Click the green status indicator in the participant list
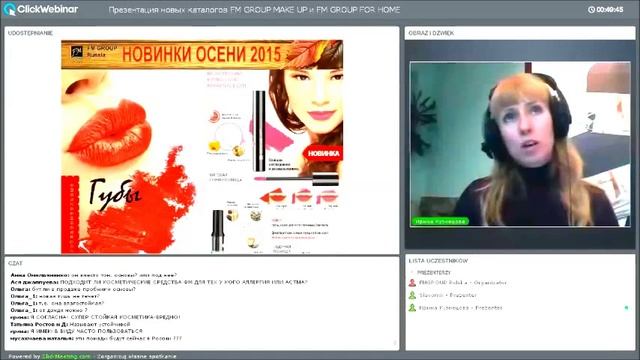 click(x=626, y=308)
